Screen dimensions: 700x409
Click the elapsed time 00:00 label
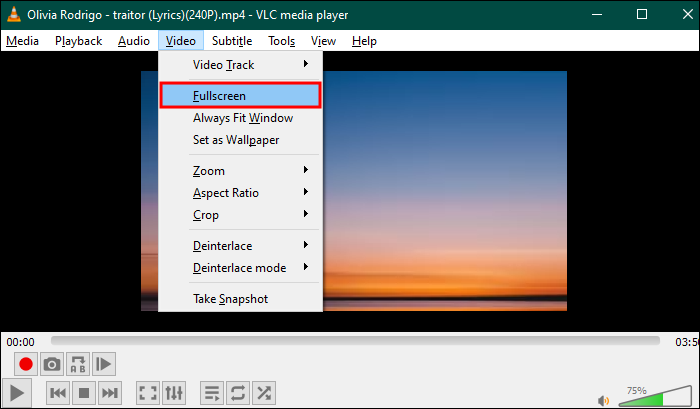pyautogui.click(x=21, y=342)
